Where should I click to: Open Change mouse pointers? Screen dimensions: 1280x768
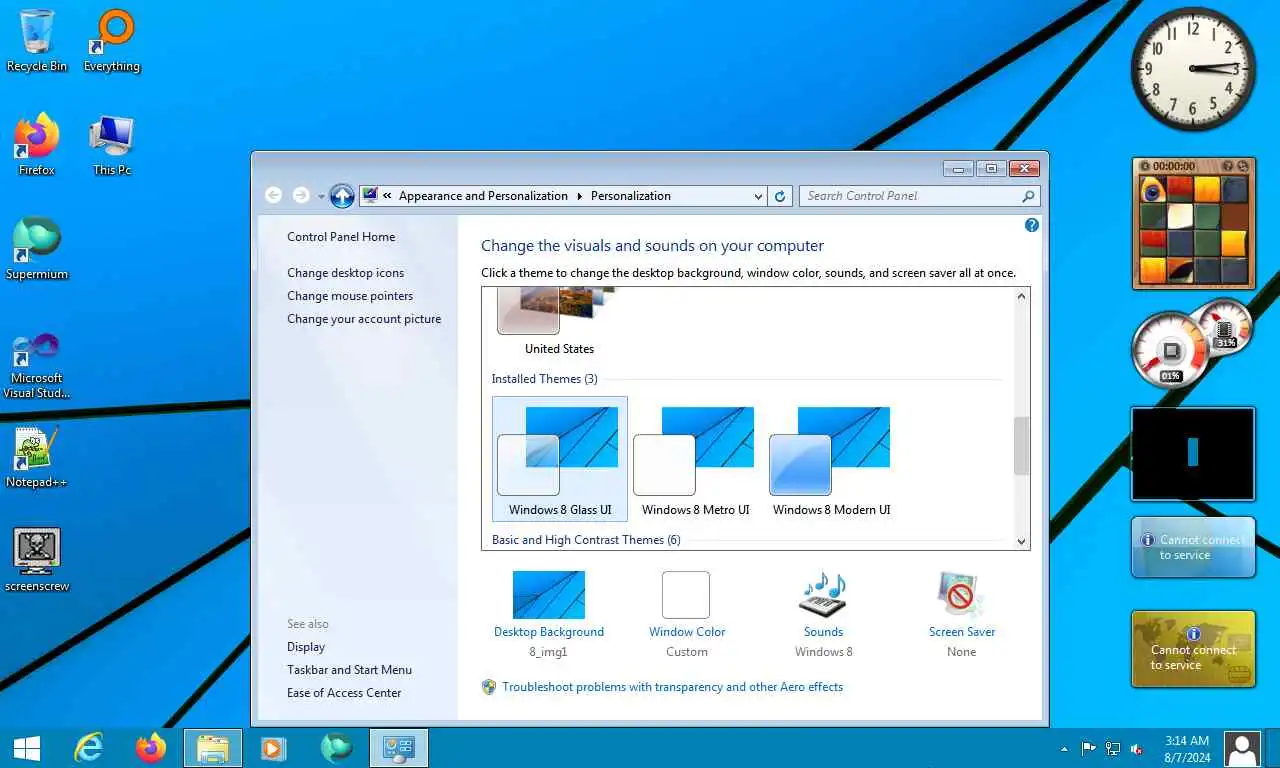350,296
